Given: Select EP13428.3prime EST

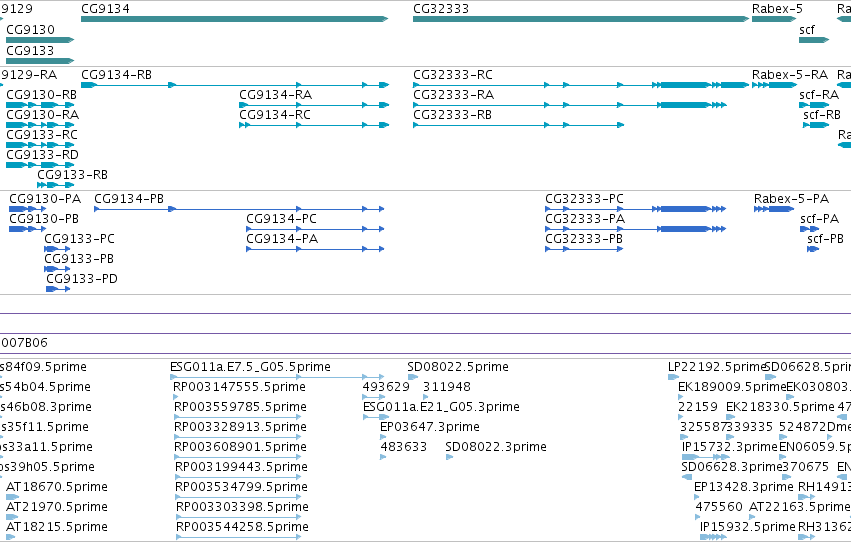Looking at the screenshot, I should click(x=697, y=497).
